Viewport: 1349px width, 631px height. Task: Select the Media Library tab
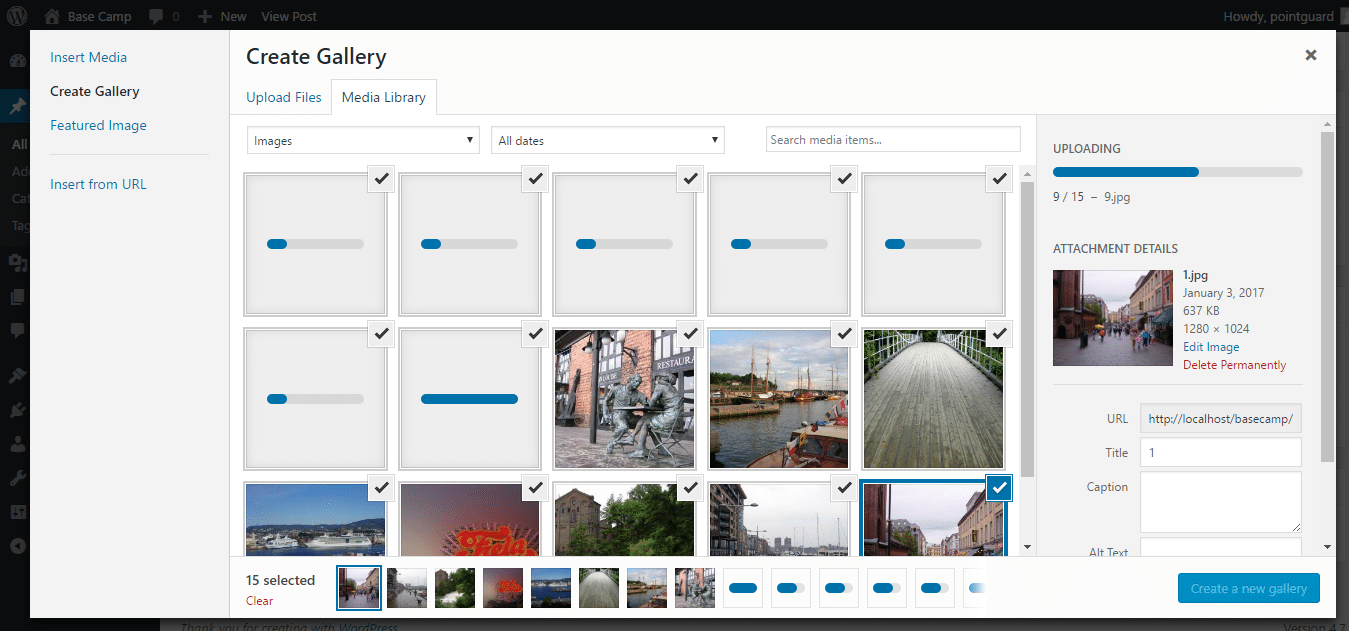(x=384, y=97)
